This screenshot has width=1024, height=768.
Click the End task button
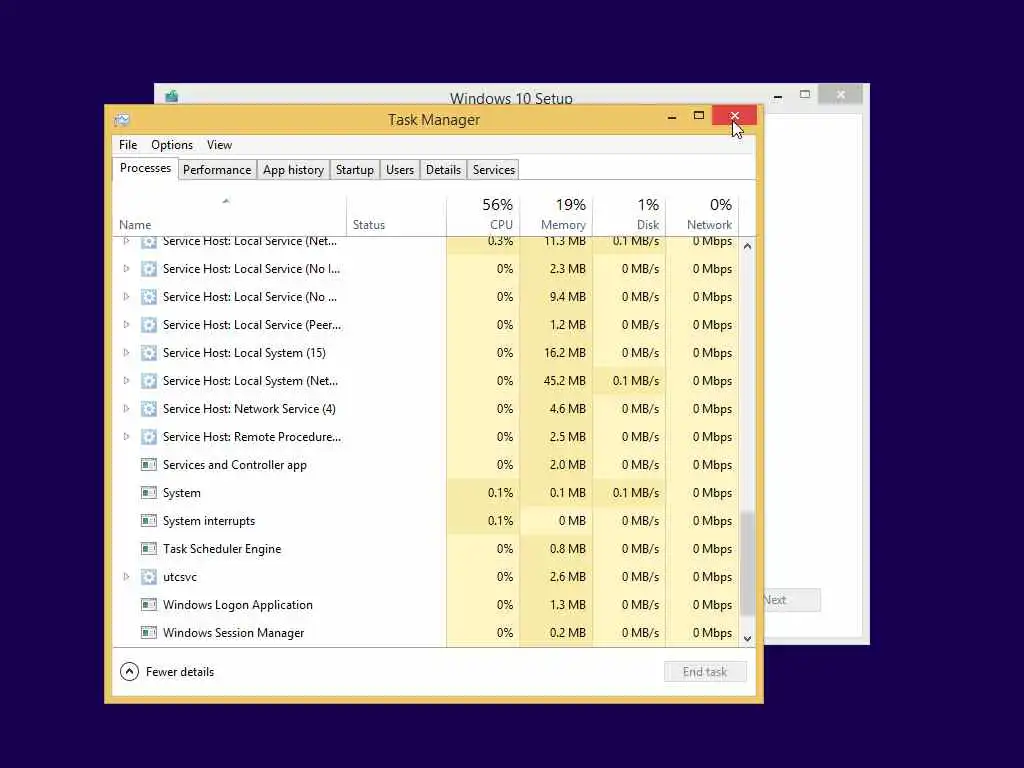click(x=705, y=672)
